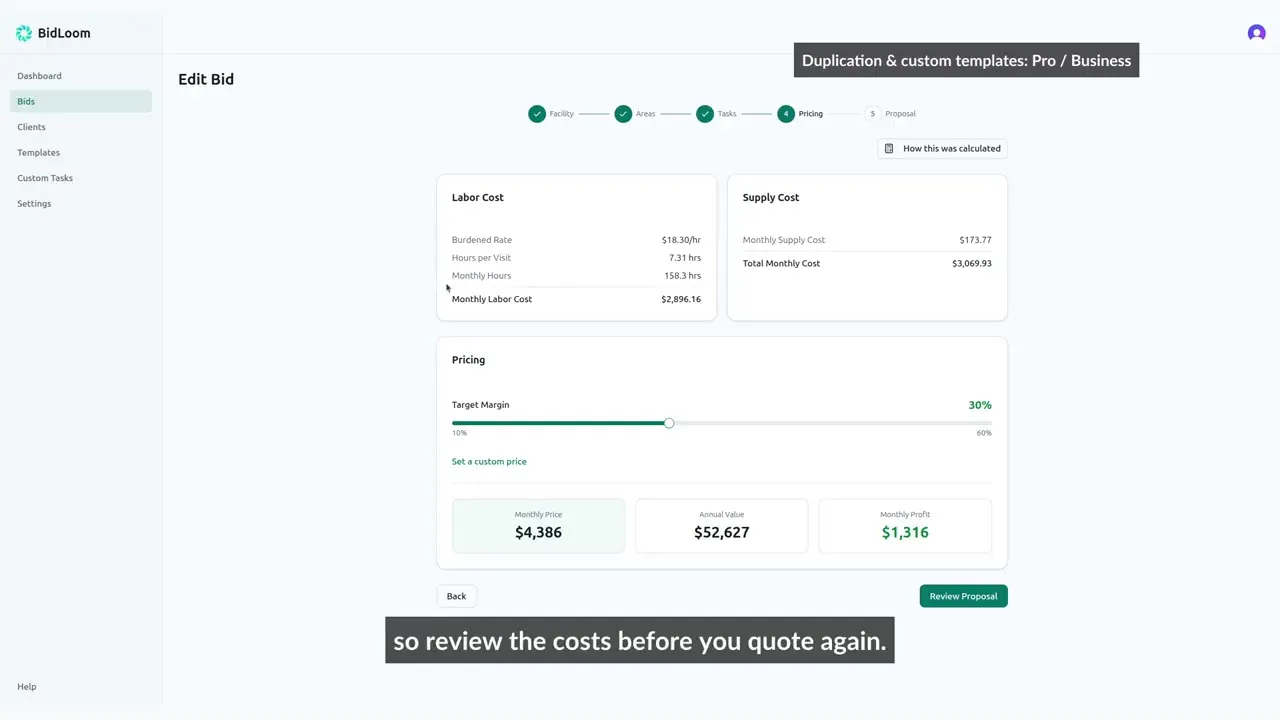Image resolution: width=1280 pixels, height=720 pixels.
Task: Click the Total Monthly Cost amount $3,069.93
Action: coord(972,264)
